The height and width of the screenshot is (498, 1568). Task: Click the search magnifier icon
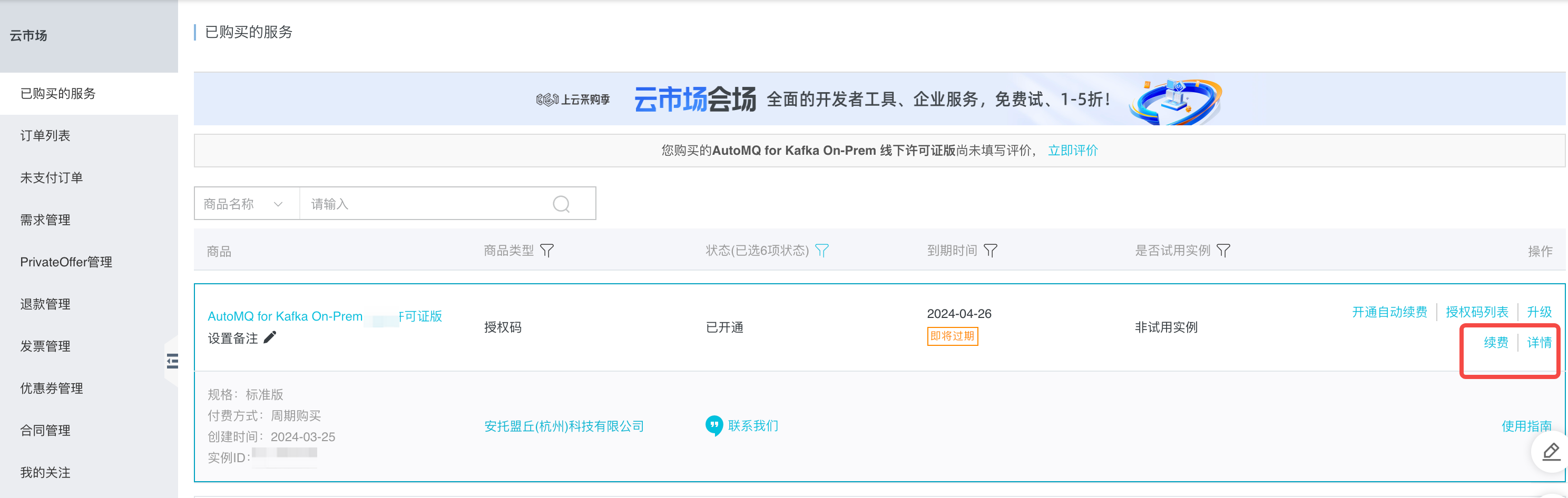[x=561, y=204]
